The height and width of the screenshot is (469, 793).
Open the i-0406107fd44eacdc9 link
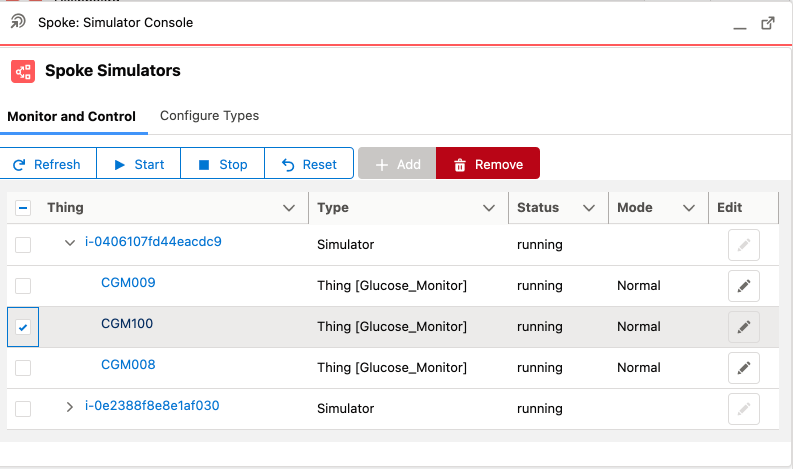pyautogui.click(x=153, y=241)
